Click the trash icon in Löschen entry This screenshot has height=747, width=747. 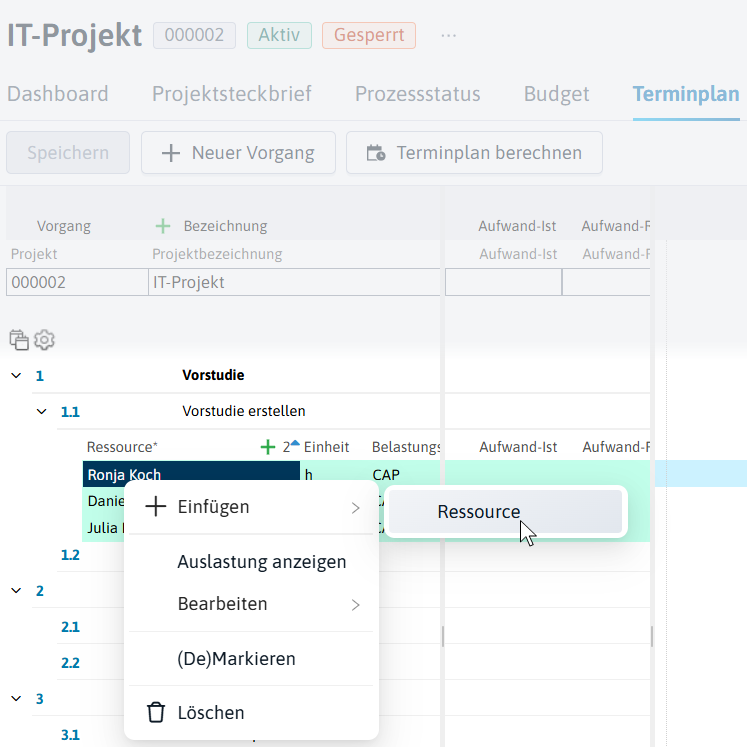(156, 713)
